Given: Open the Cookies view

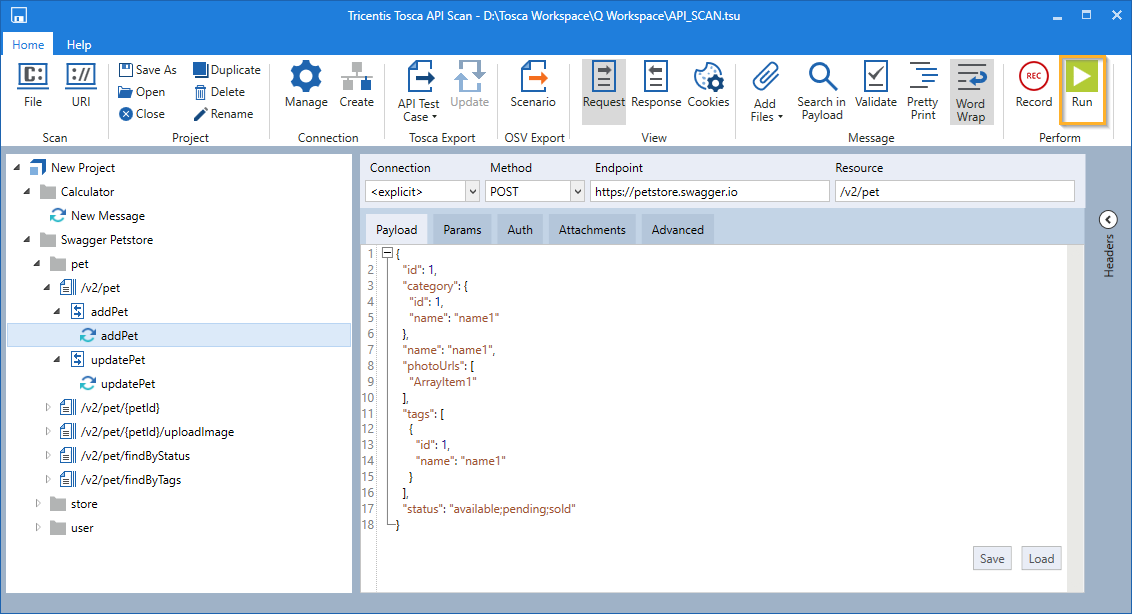Looking at the screenshot, I should [x=708, y=86].
